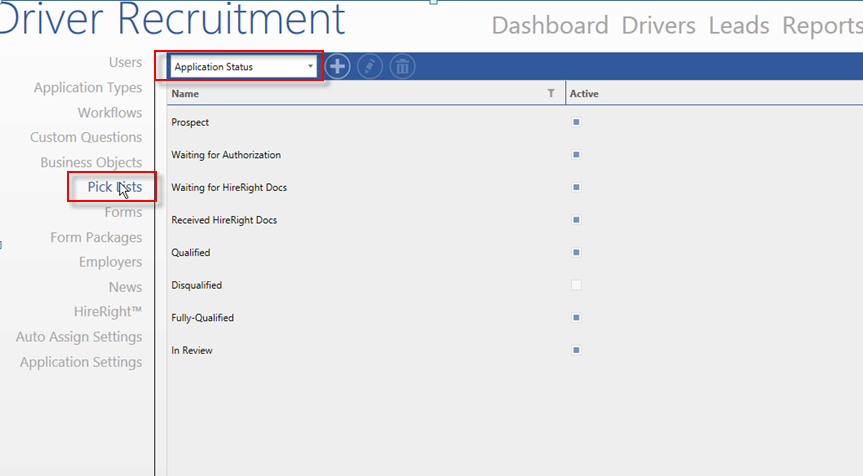Toggle Active checkbox for Fully-Qualified
Viewport: 863px width, 476px height.
point(576,318)
